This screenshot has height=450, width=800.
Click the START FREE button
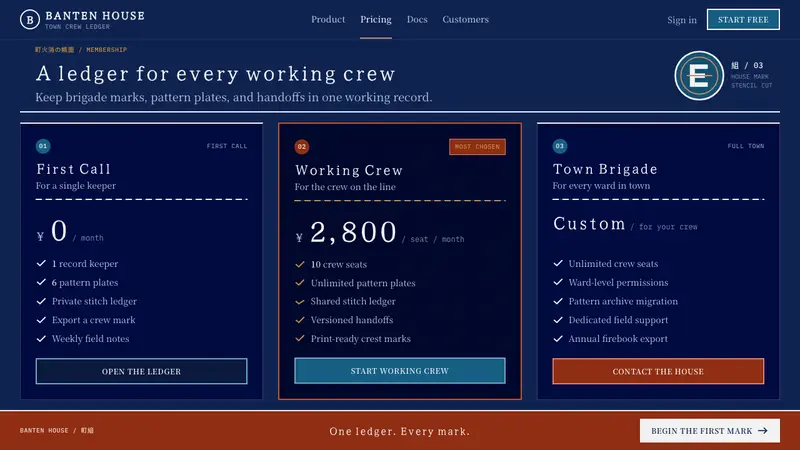743,19
